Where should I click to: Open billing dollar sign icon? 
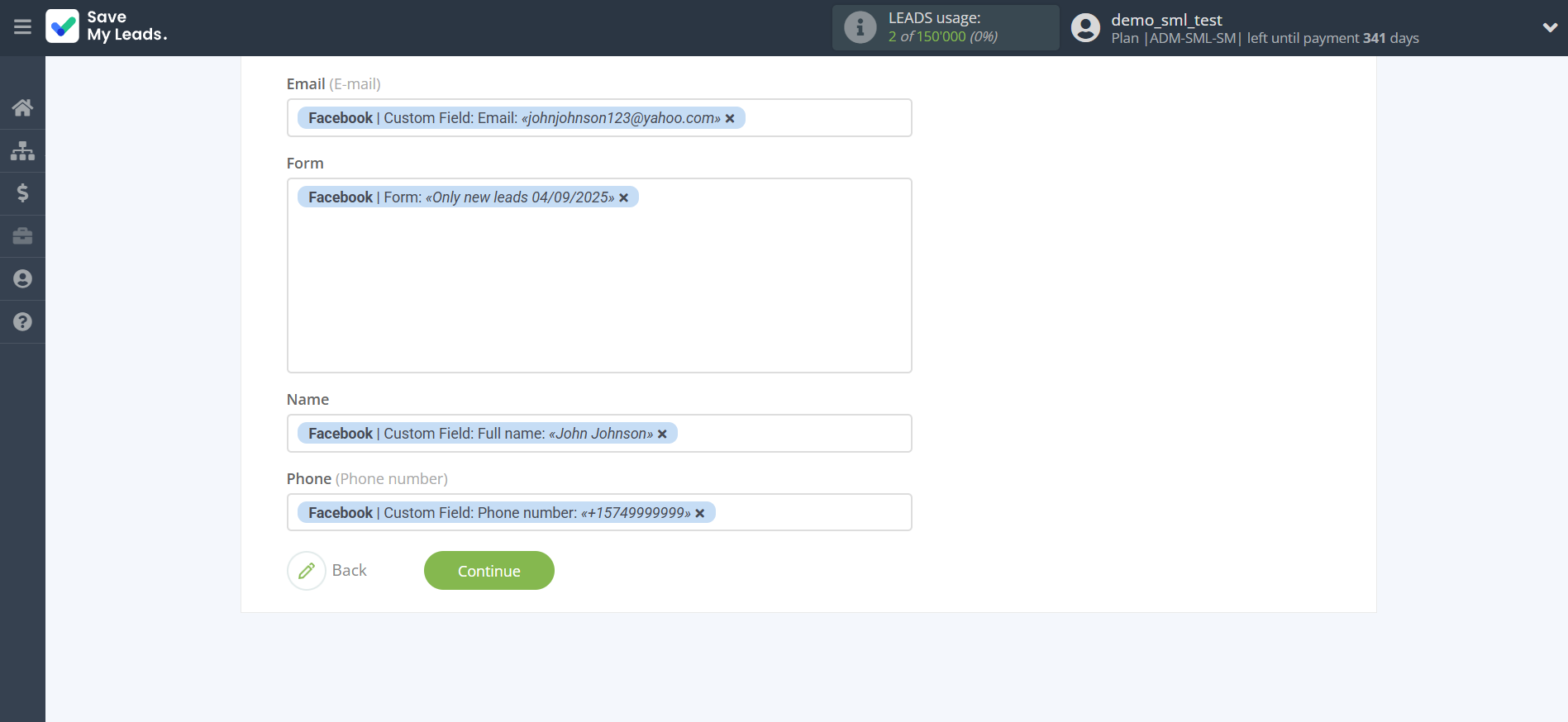(x=22, y=193)
